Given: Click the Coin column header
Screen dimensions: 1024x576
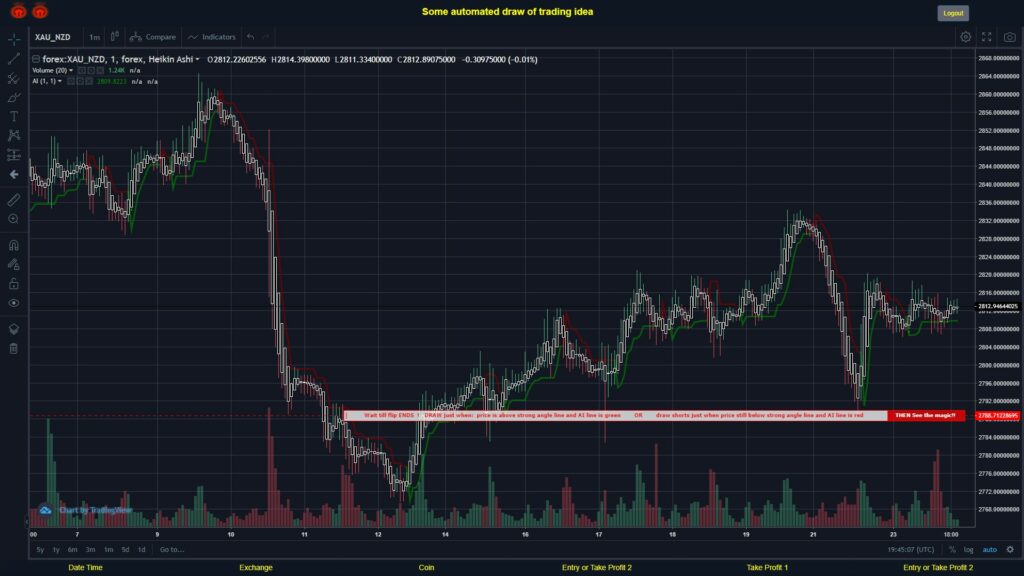Looking at the screenshot, I should tap(426, 568).
